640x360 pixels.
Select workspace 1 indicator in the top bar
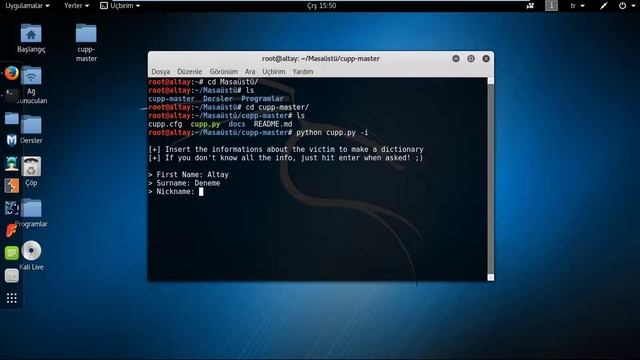tap(551, 6)
